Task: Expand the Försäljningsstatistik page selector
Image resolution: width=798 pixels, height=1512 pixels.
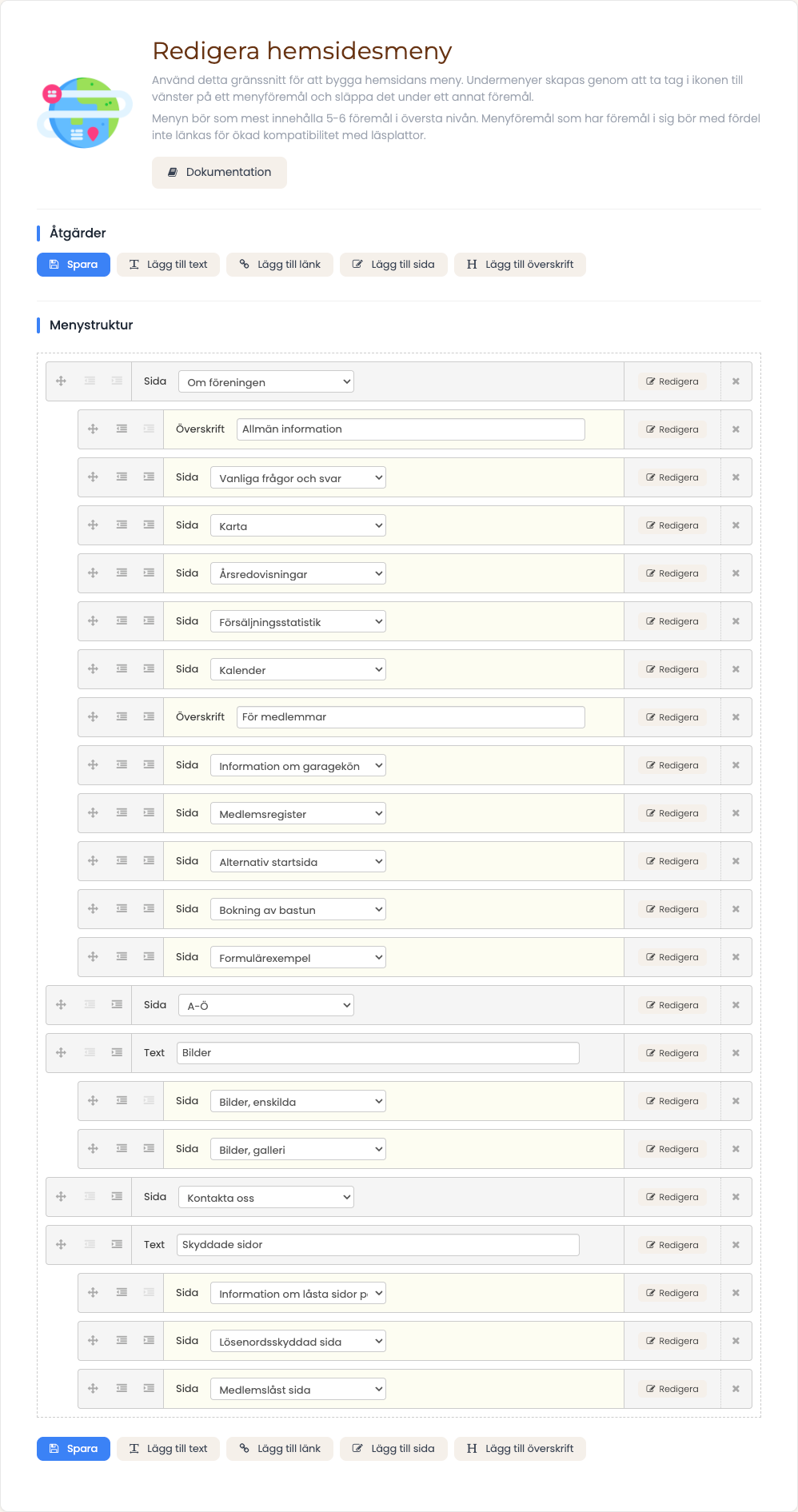Action: [x=298, y=621]
